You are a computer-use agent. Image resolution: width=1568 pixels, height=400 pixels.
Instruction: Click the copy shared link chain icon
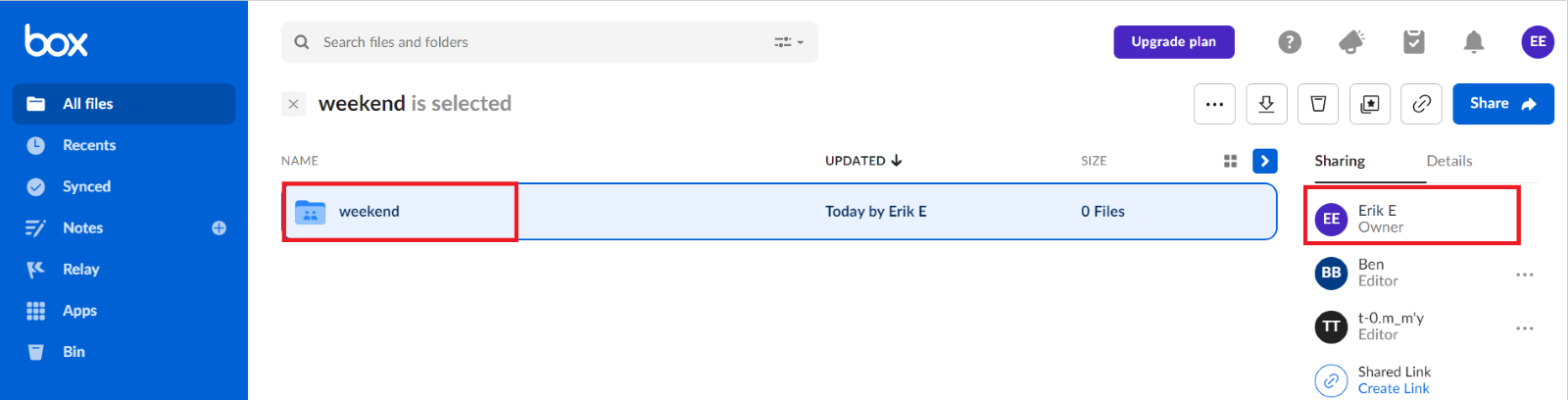[x=1422, y=104]
